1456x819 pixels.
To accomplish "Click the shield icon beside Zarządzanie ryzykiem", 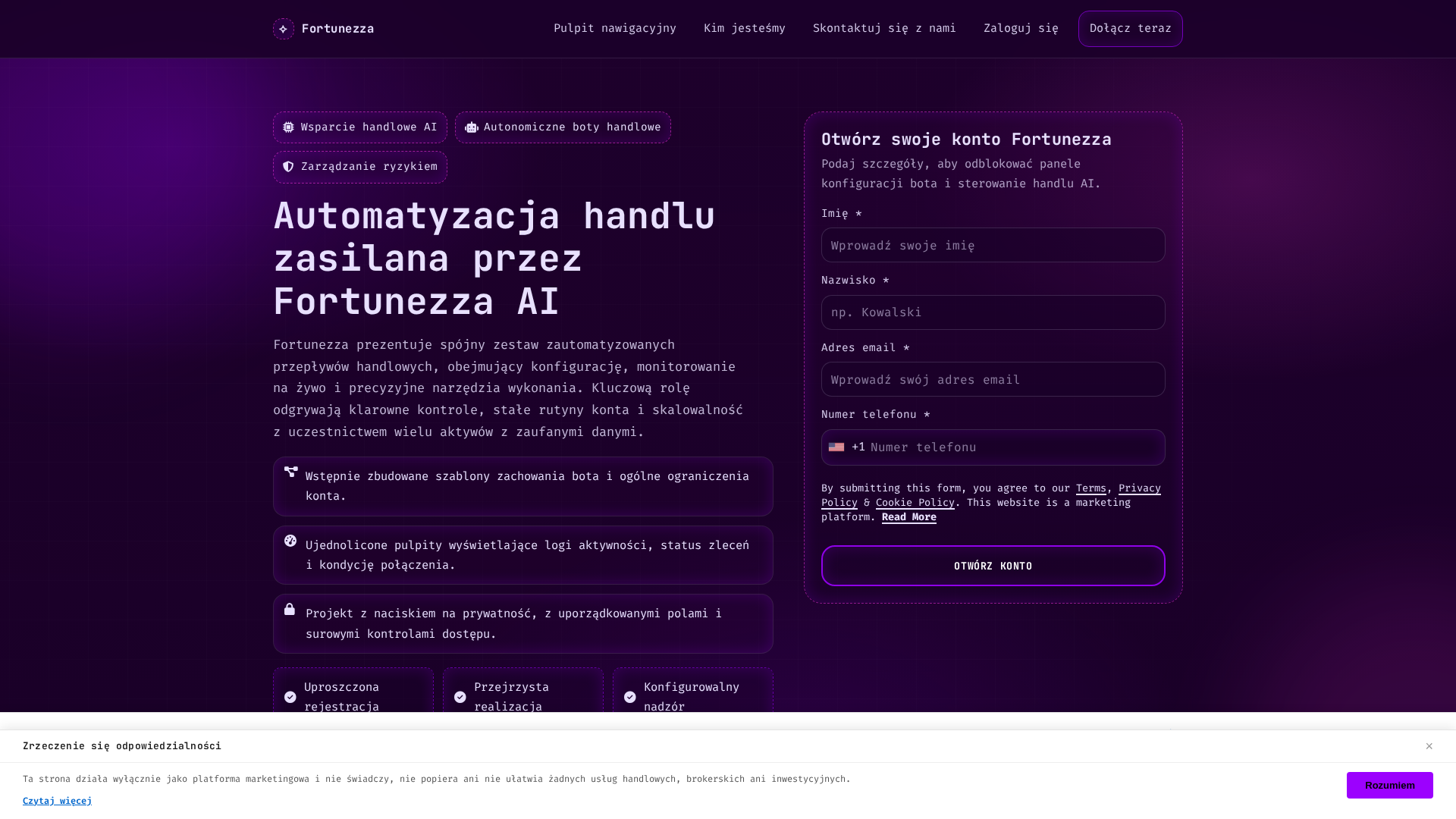I will pos(288,167).
